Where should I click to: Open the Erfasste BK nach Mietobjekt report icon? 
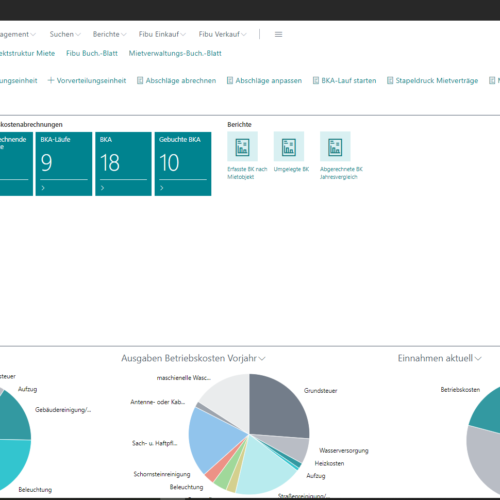242,146
